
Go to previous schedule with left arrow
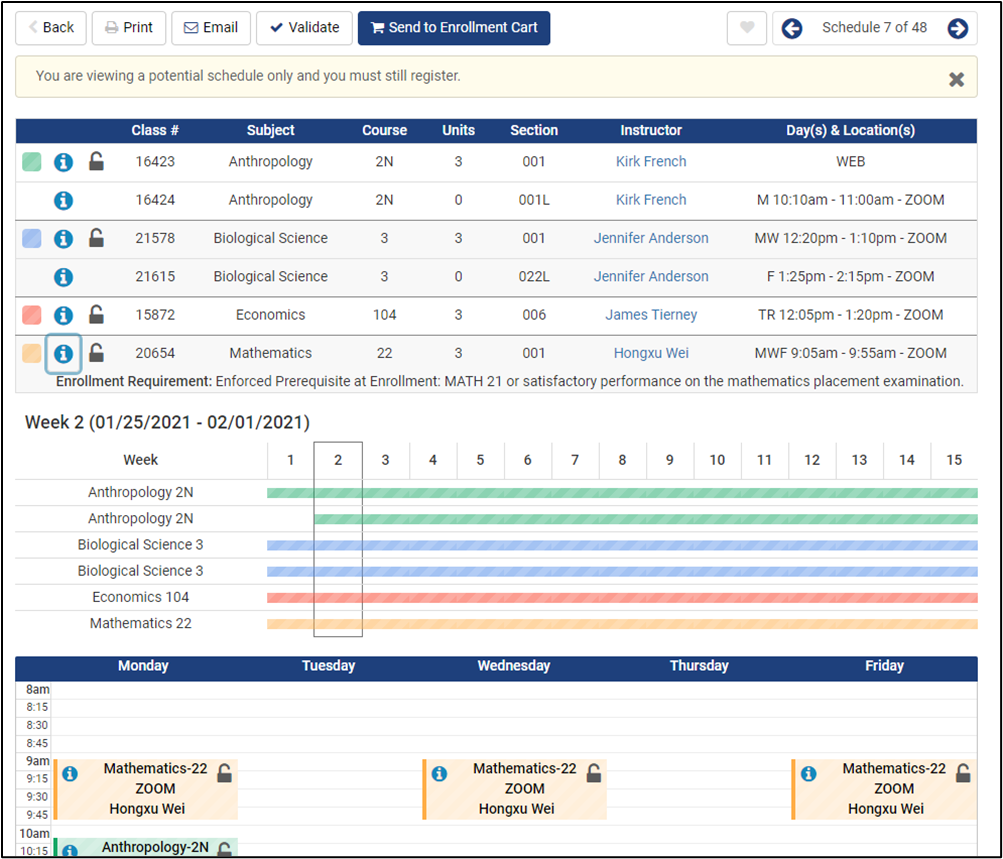click(791, 28)
